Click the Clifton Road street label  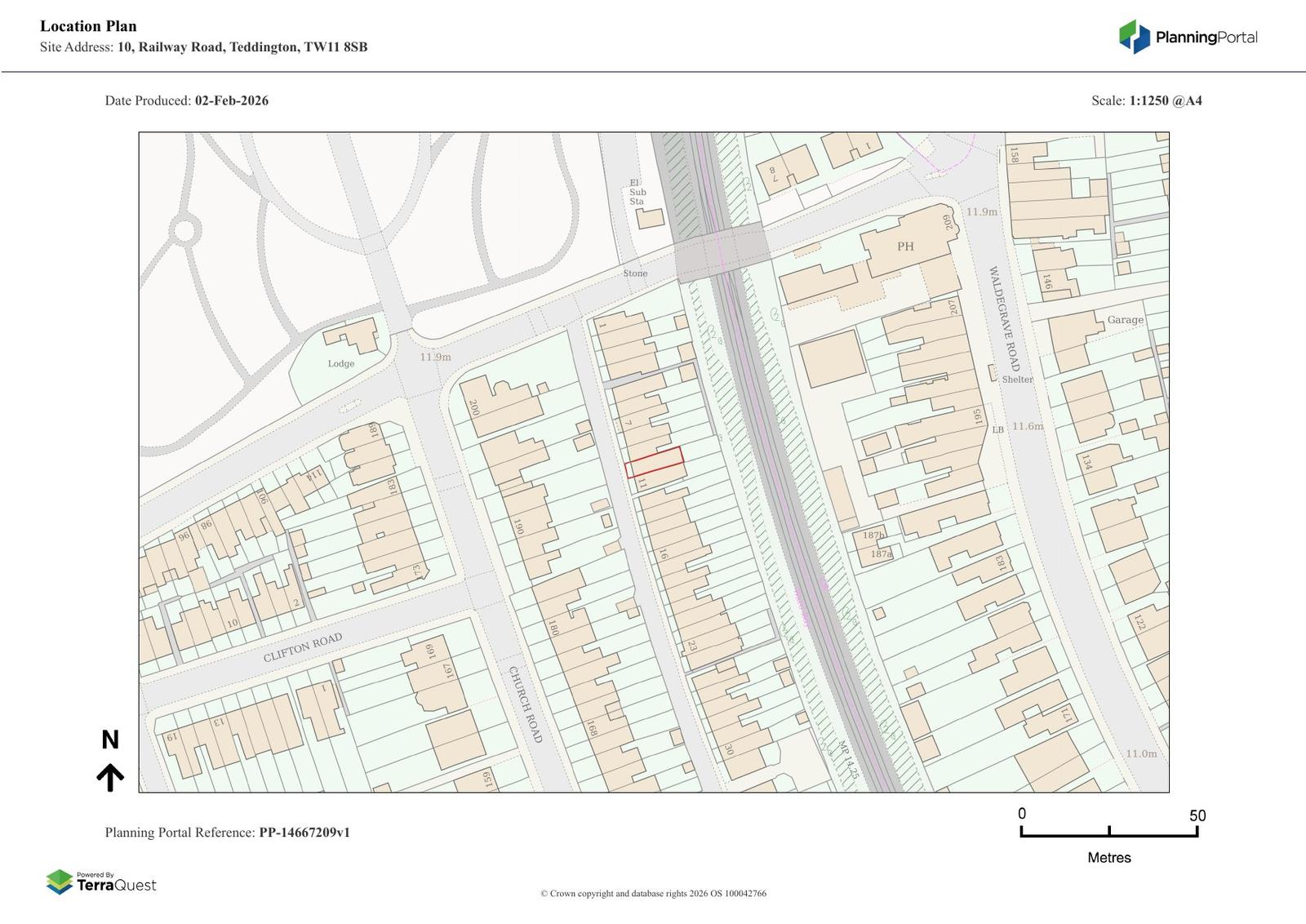[x=302, y=648]
